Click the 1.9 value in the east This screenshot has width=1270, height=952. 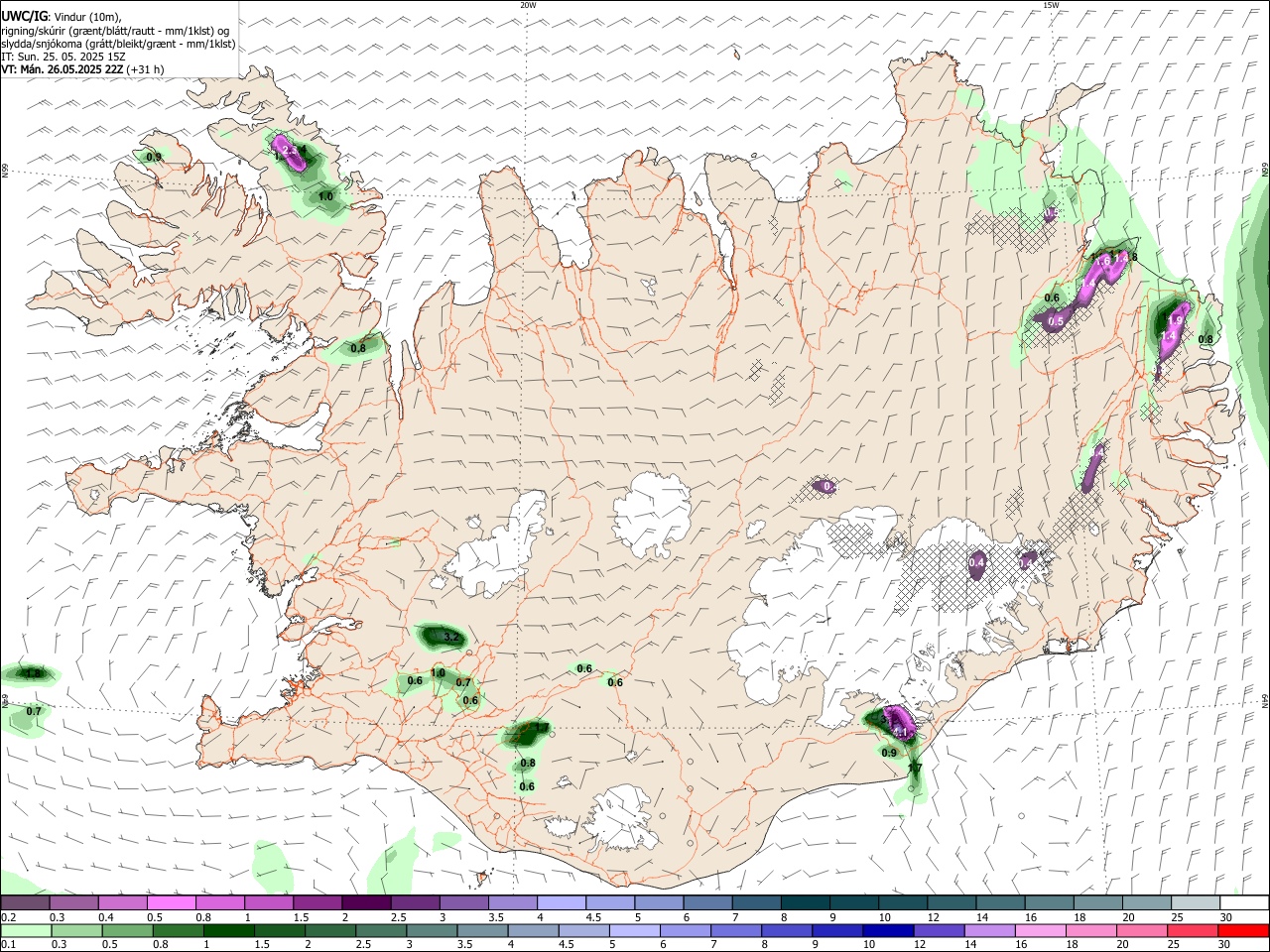(x=1177, y=320)
